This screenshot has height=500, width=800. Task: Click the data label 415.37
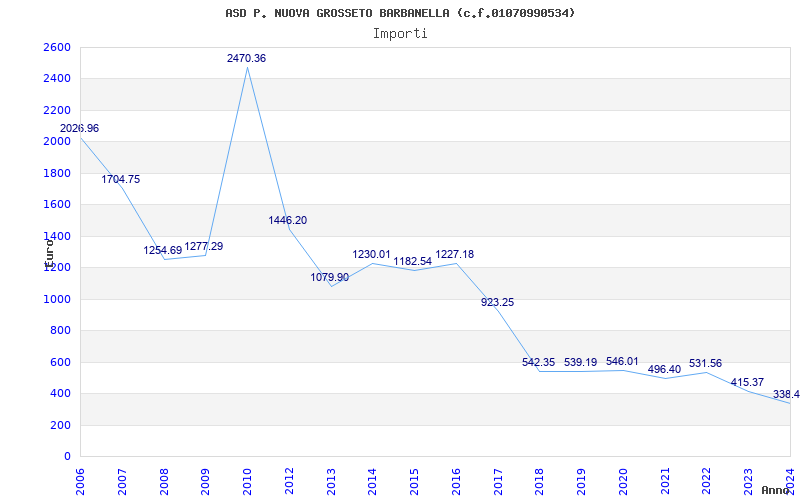[747, 382]
